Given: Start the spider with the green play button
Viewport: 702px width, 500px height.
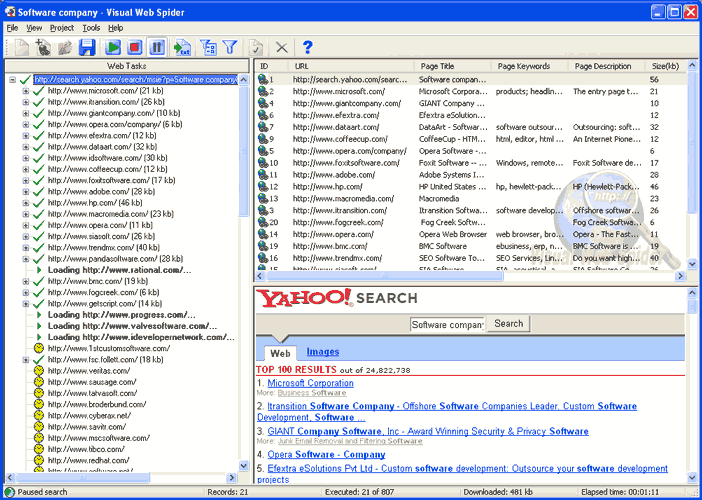Looking at the screenshot, I should pyautogui.click(x=113, y=47).
